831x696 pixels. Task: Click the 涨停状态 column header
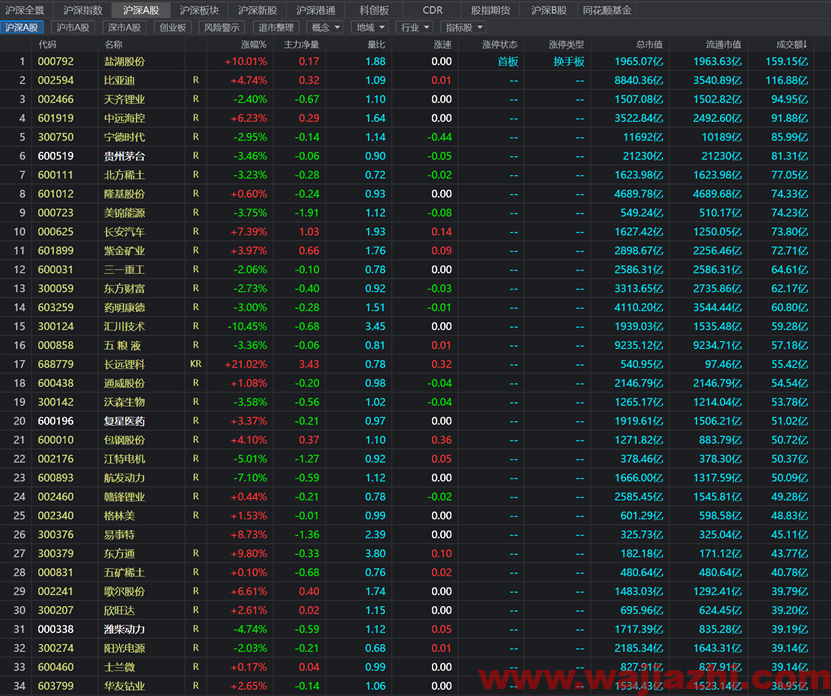[x=499, y=45]
